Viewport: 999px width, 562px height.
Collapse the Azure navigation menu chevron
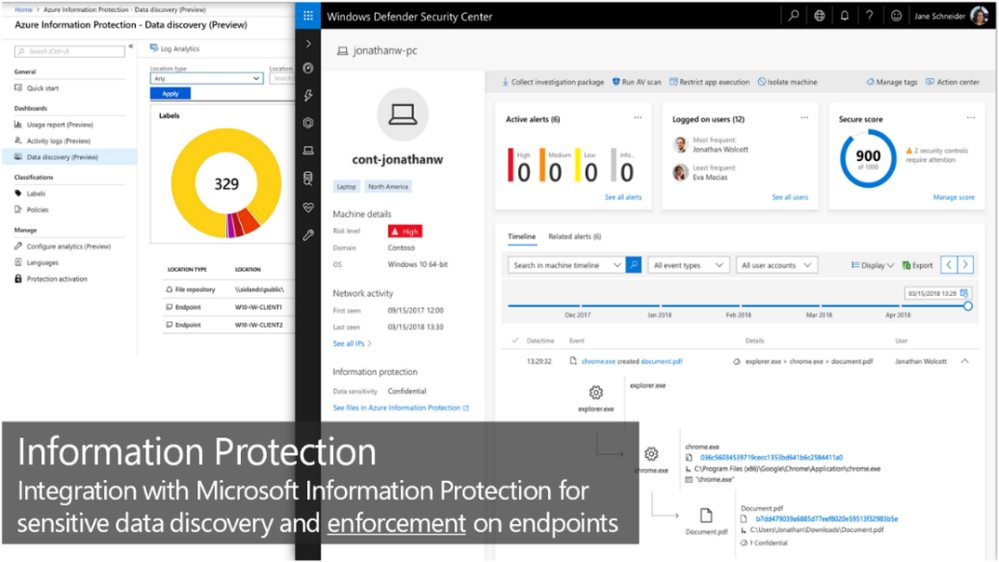[x=131, y=46]
